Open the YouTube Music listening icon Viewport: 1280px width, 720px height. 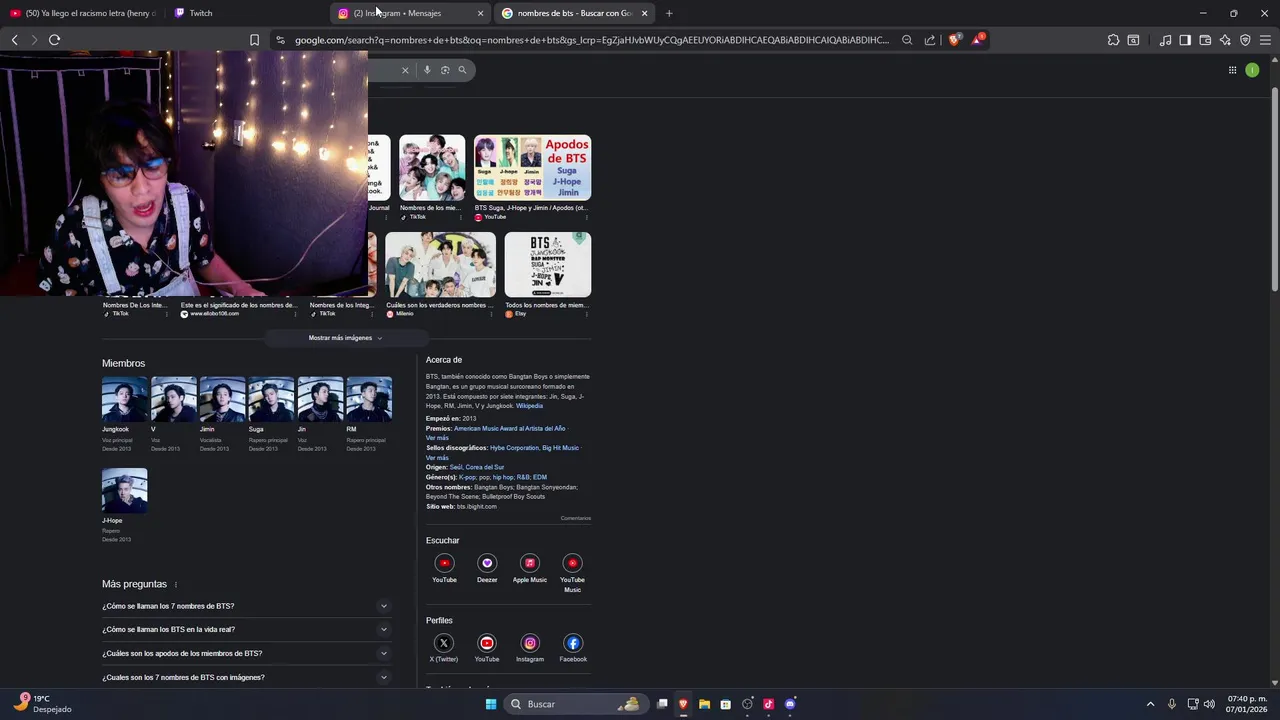(x=572, y=563)
